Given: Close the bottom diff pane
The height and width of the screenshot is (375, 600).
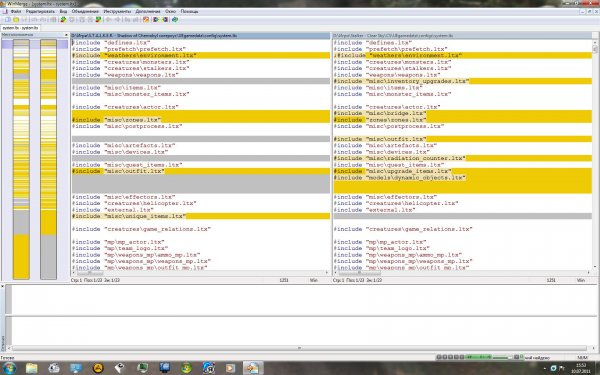Looking at the screenshot, I should point(3,286).
